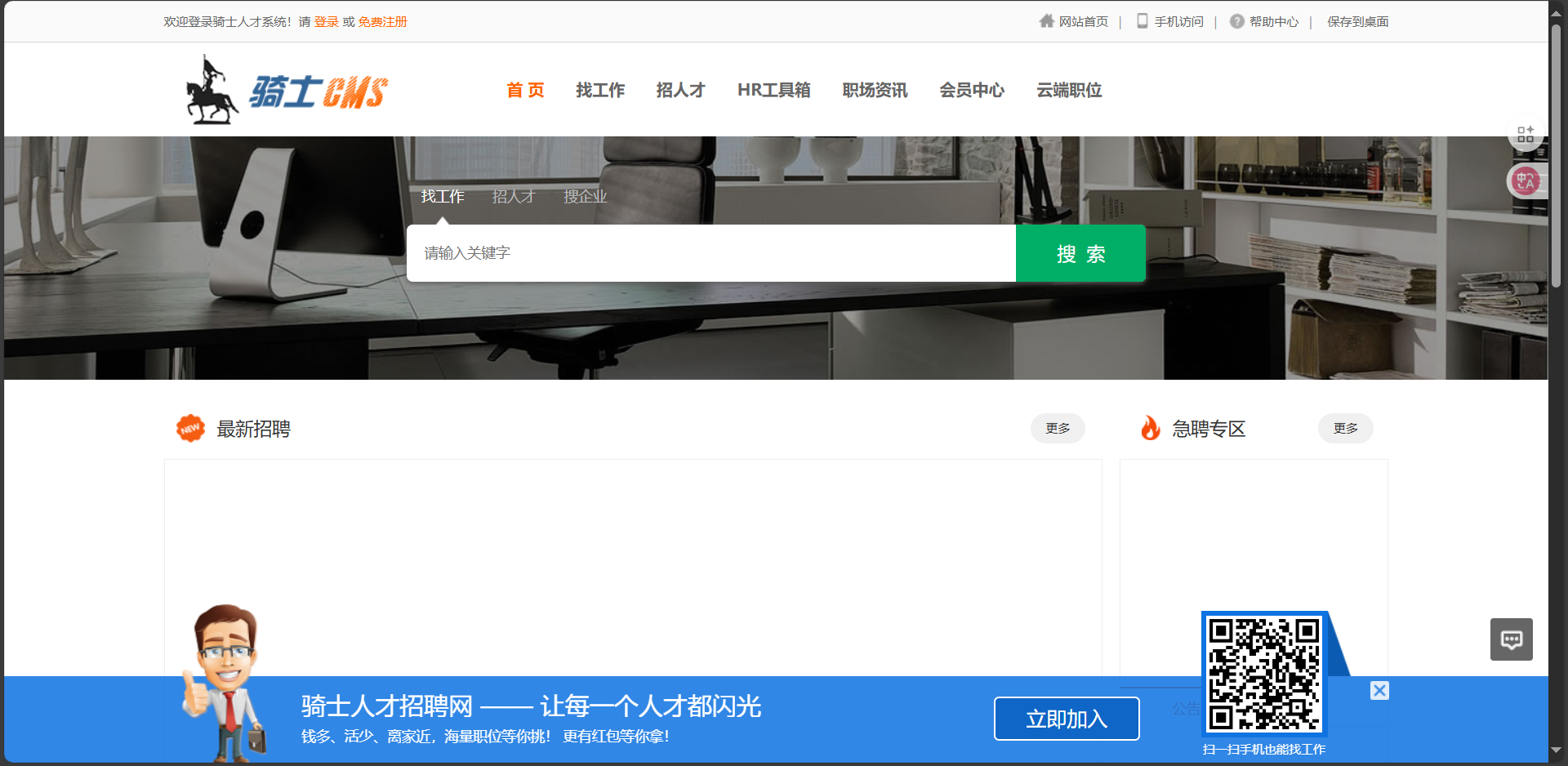
Task: Open the QR grid extension icon
Action: coord(1525,135)
